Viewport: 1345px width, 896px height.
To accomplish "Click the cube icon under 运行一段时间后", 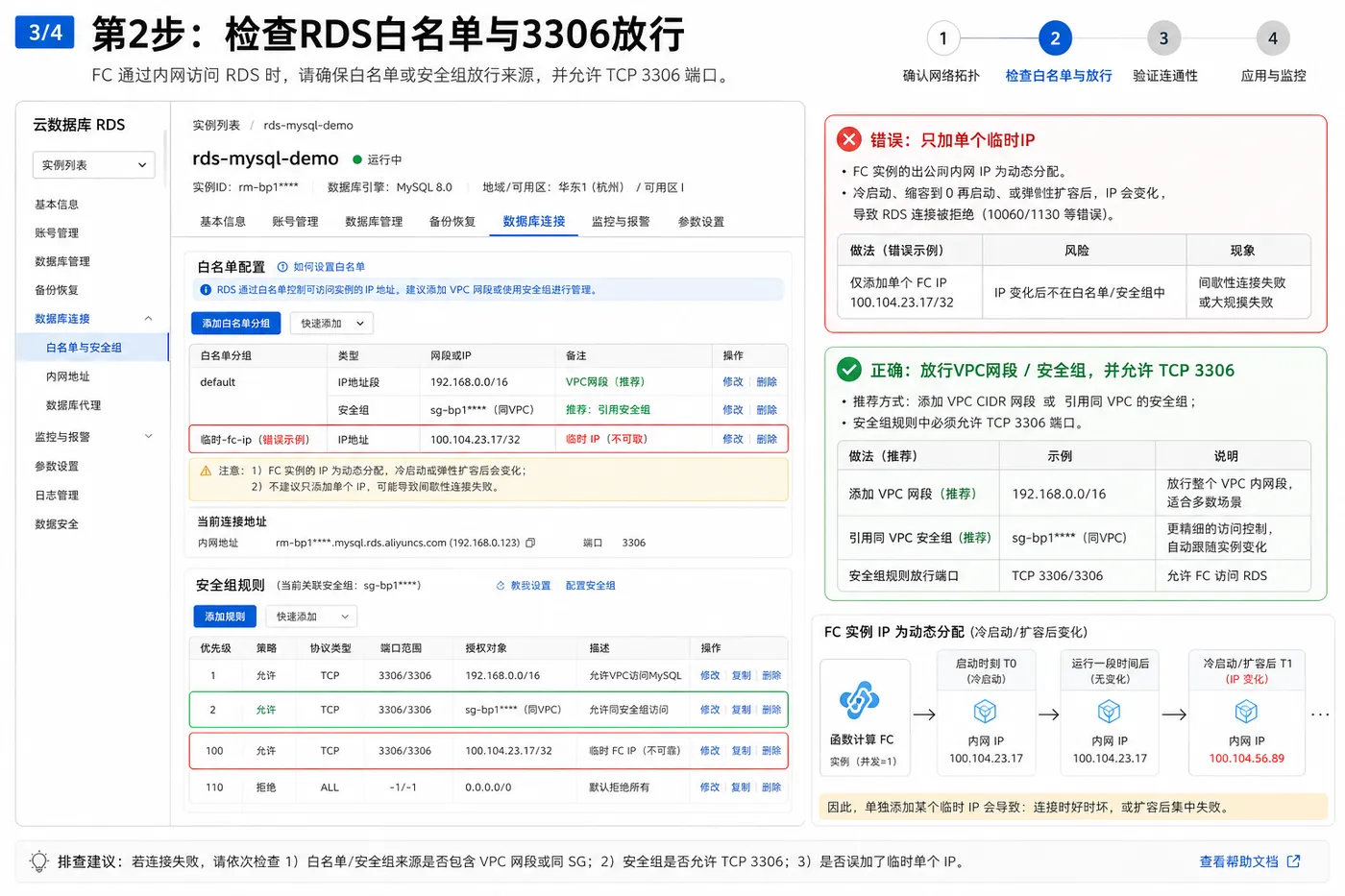I will point(1109,712).
